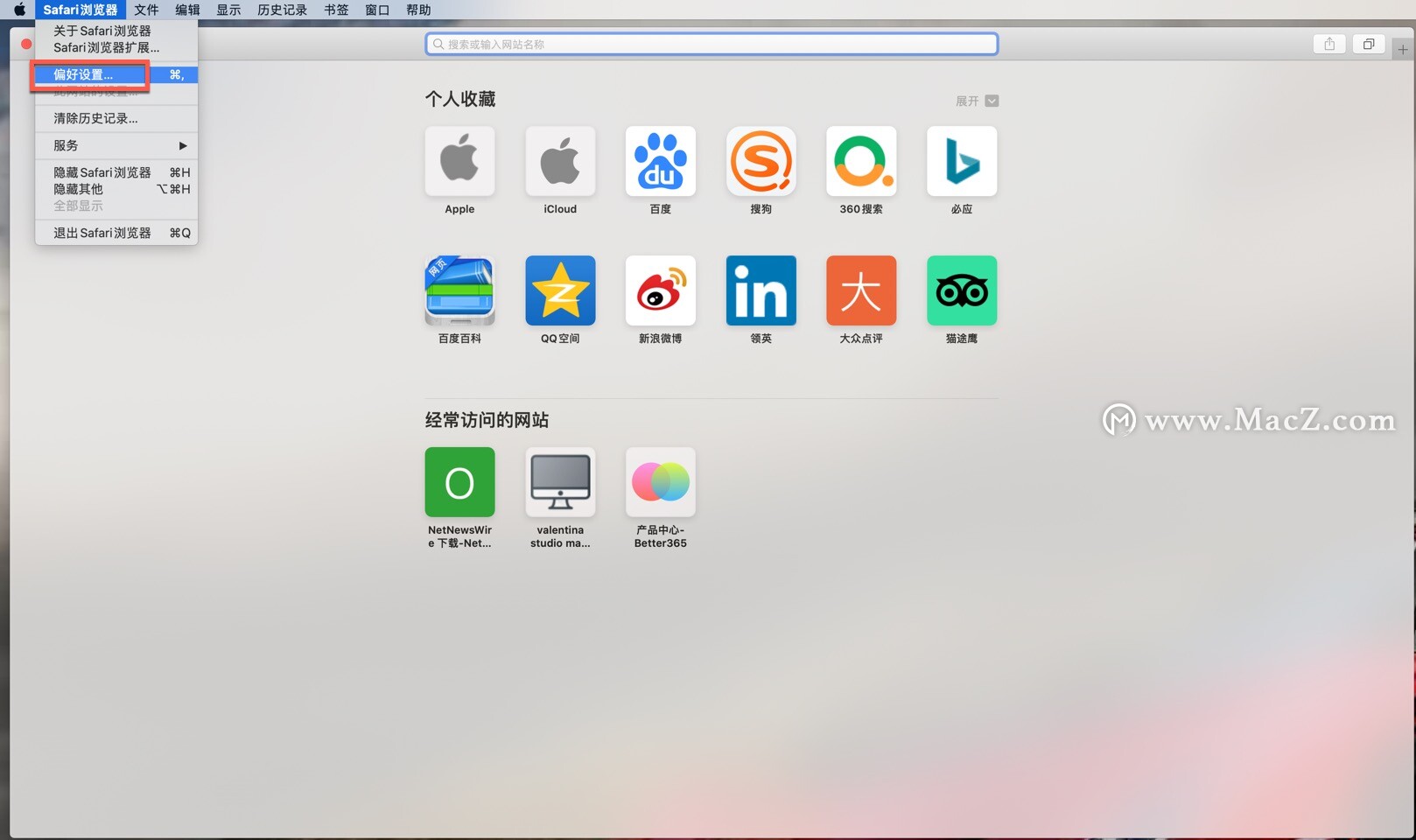
Task: Click the Share toolbar button
Action: [1329, 44]
